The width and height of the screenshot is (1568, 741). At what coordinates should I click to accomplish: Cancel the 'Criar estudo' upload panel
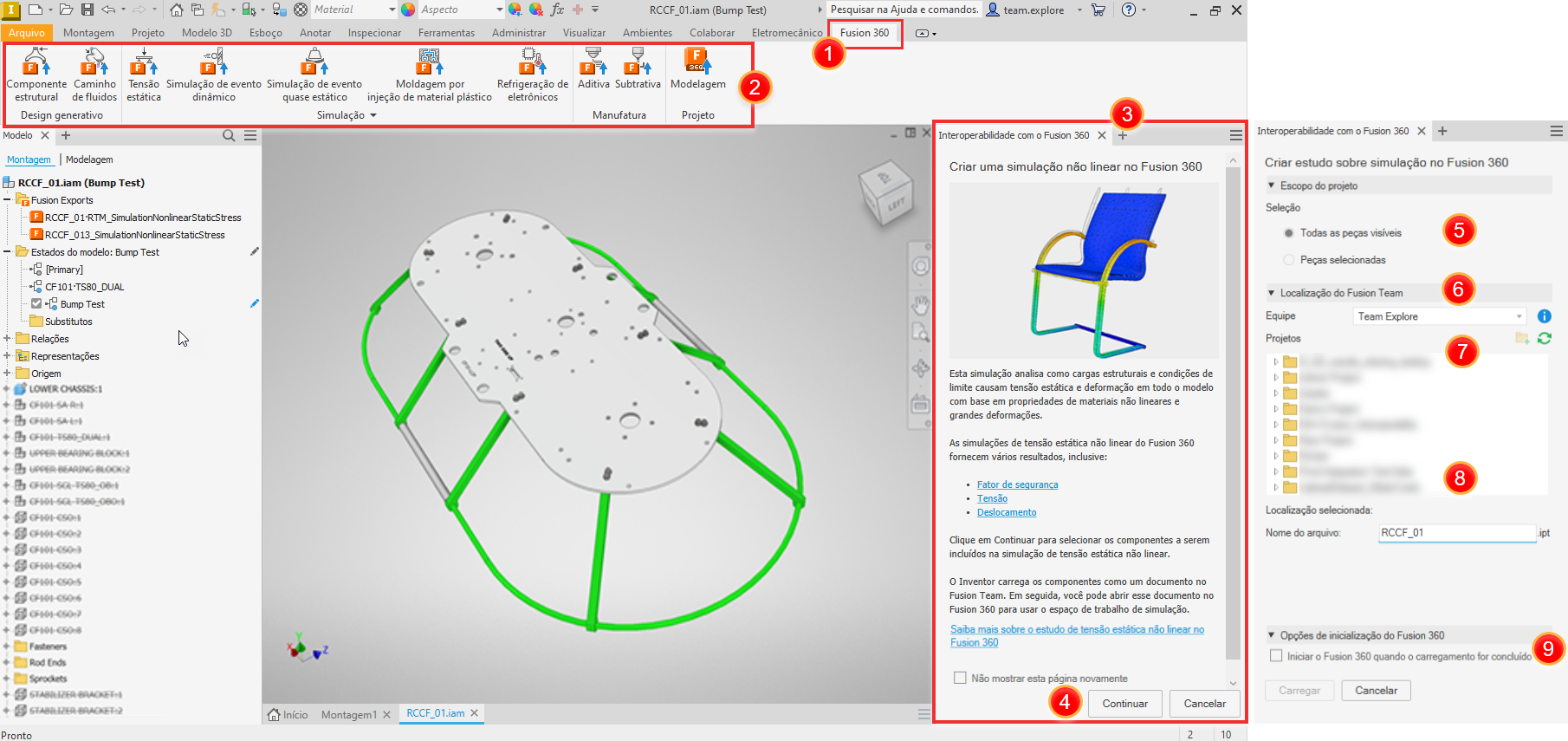tap(1376, 691)
